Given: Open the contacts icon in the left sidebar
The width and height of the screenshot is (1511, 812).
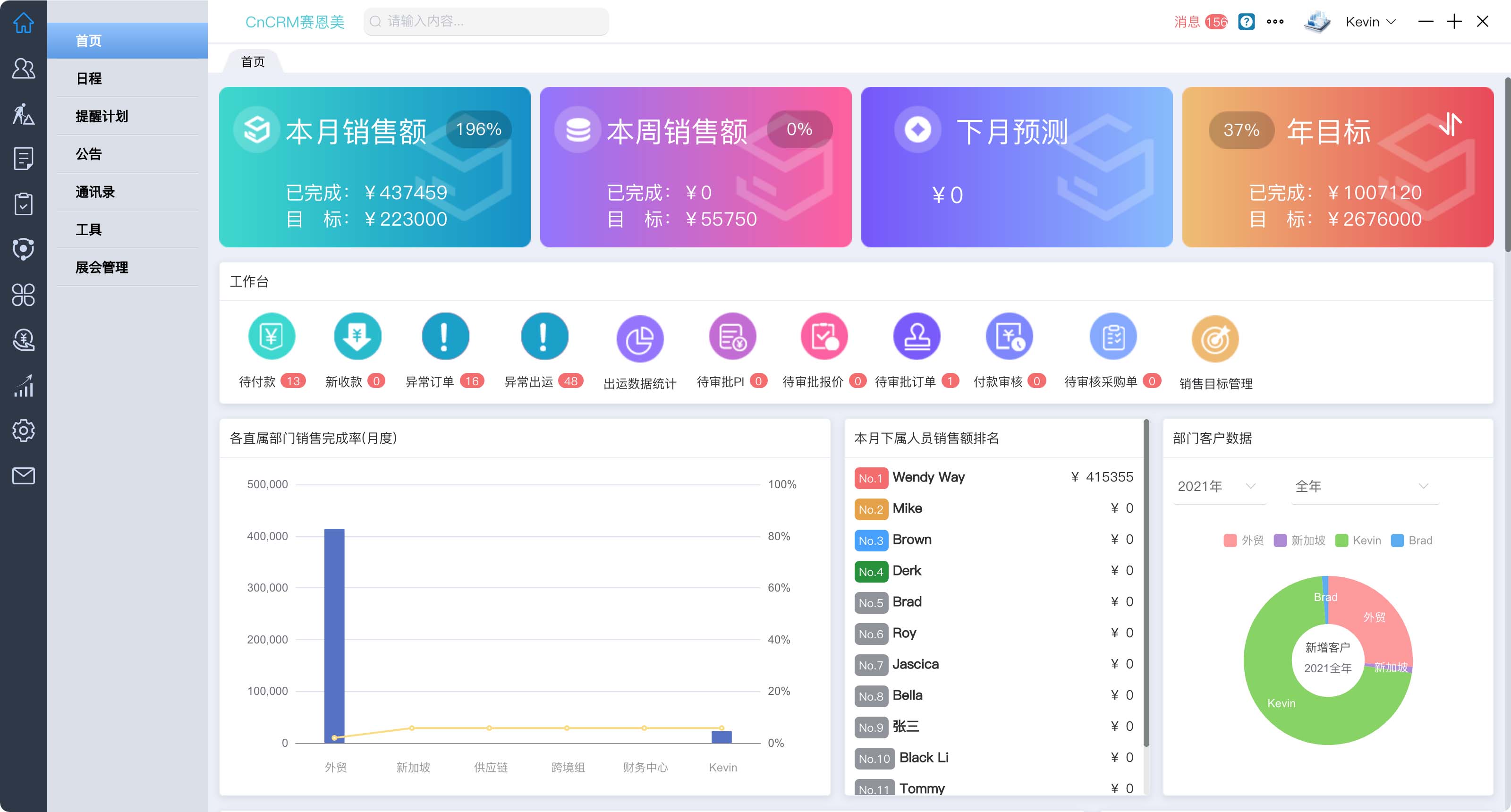Looking at the screenshot, I should (23, 68).
